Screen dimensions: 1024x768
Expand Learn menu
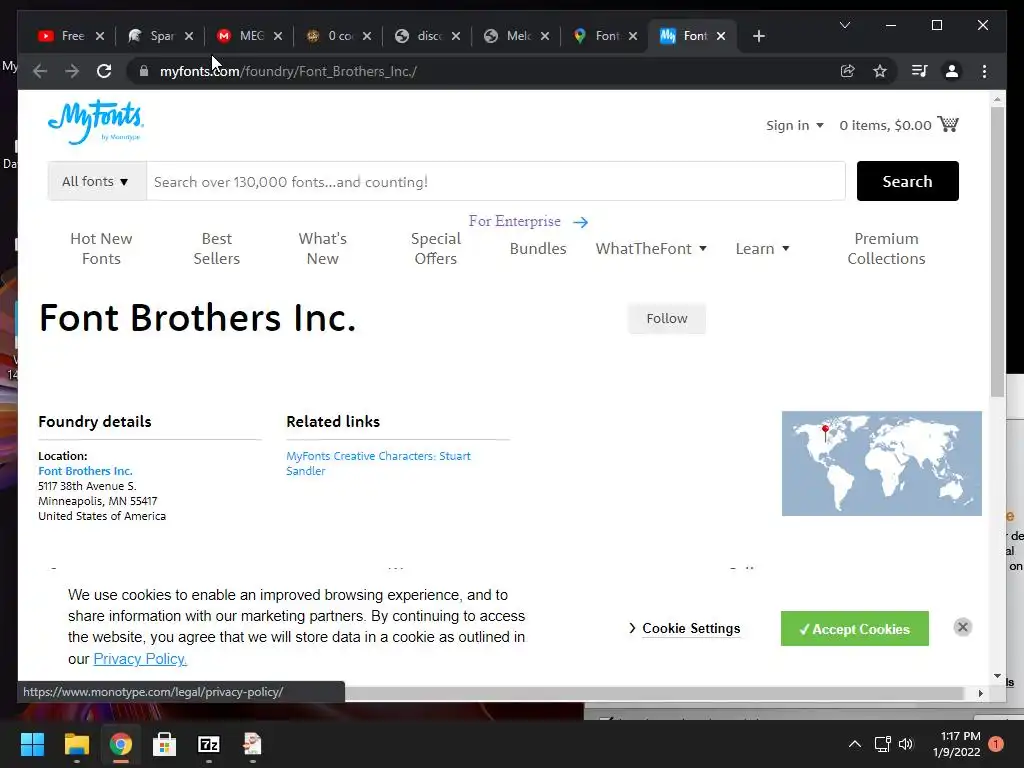[x=762, y=249]
